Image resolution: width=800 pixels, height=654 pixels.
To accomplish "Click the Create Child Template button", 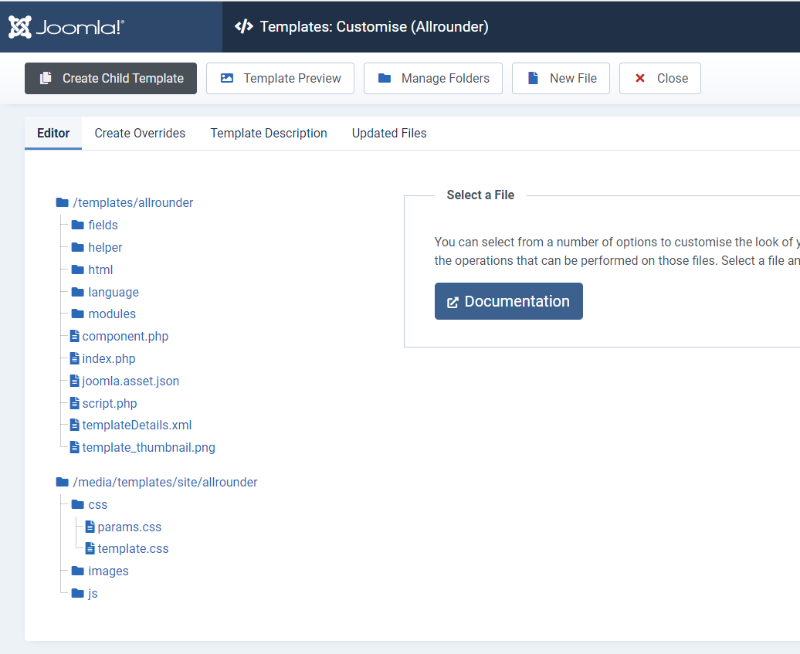I will [x=111, y=78].
